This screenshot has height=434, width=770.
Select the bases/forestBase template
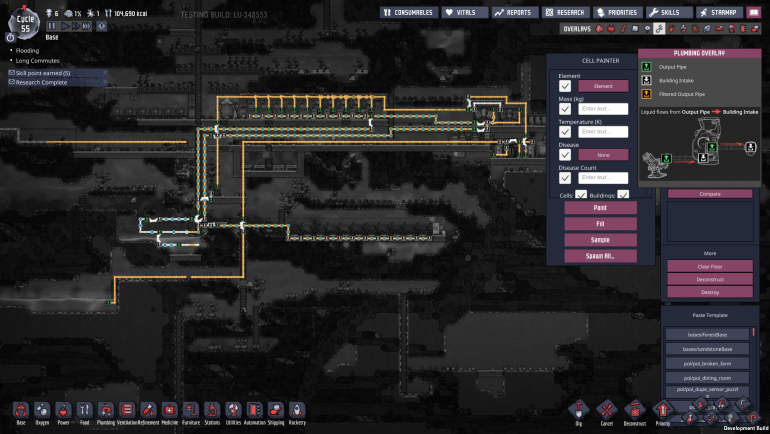coord(707,334)
